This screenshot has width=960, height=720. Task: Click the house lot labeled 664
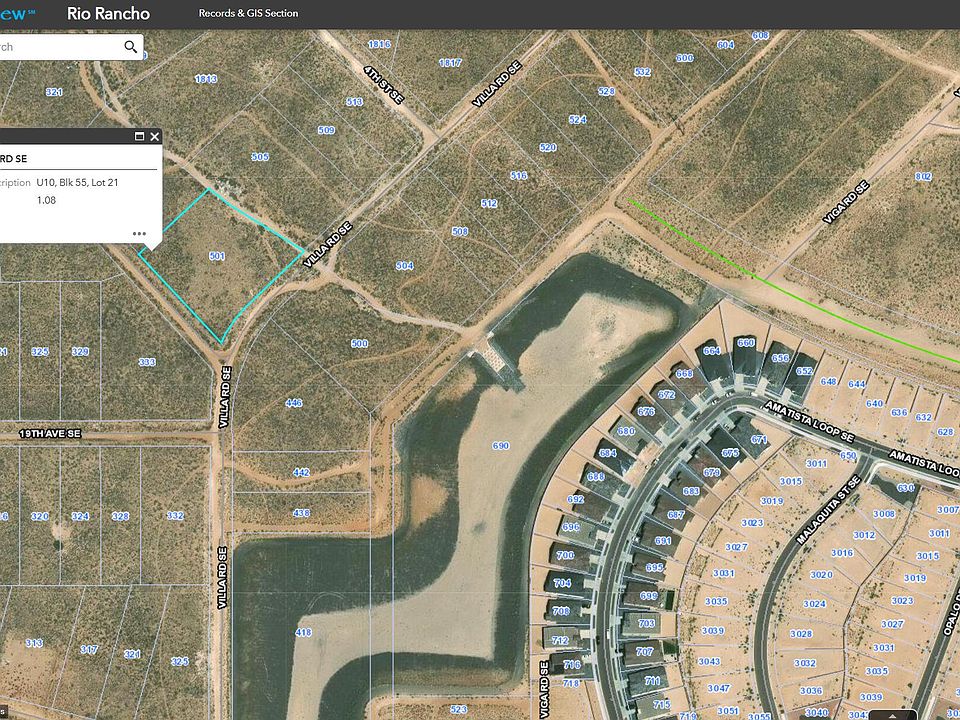tap(712, 351)
